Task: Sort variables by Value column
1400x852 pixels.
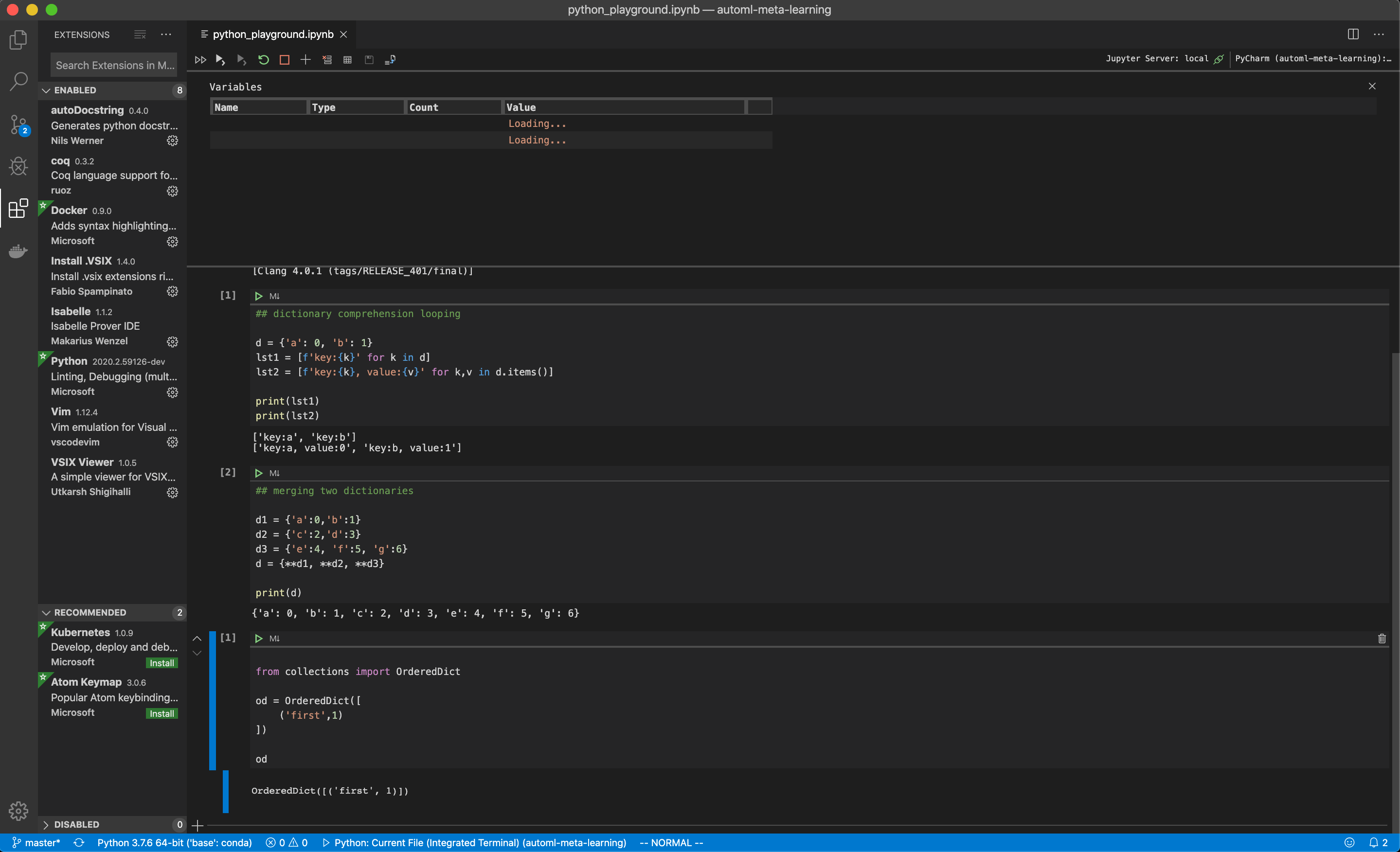Action: (x=624, y=107)
